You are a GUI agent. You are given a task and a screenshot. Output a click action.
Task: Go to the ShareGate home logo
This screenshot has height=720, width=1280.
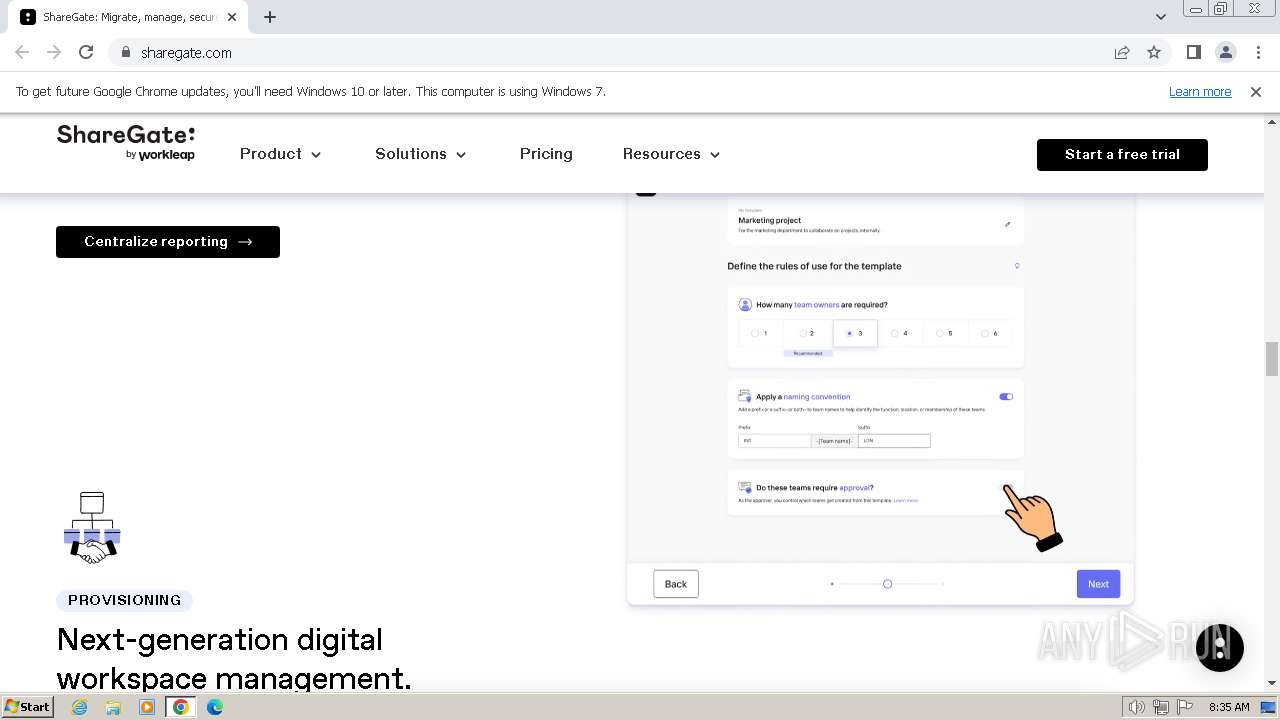pos(126,143)
